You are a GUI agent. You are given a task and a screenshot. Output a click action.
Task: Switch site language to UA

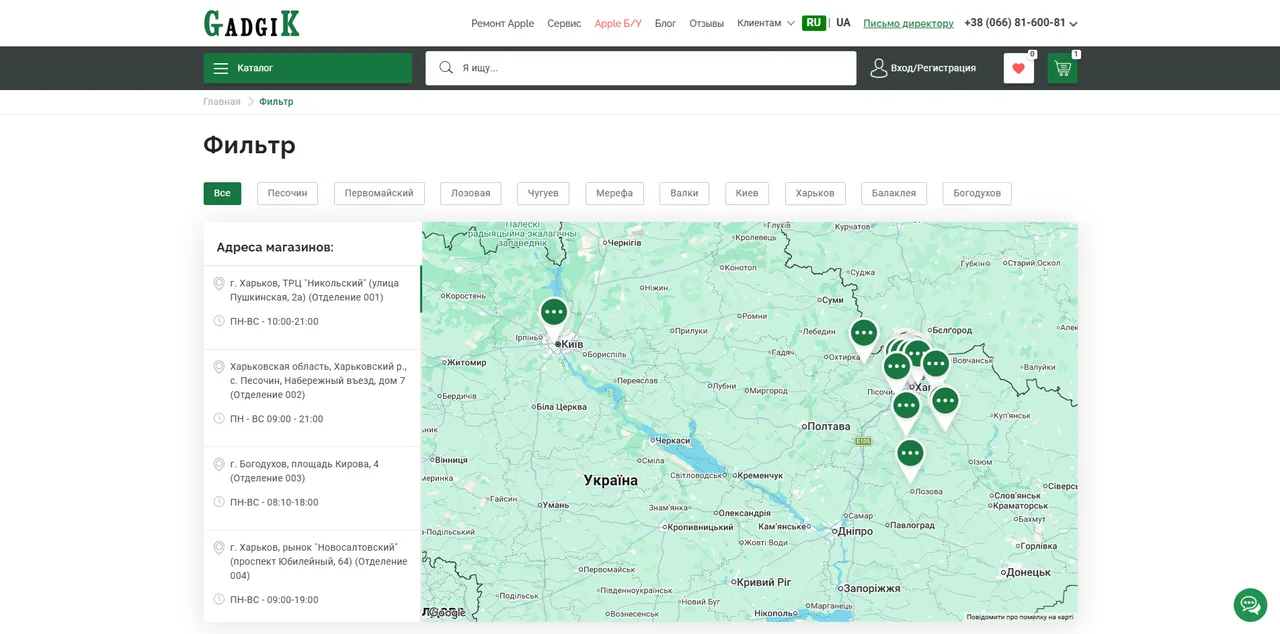tap(843, 23)
